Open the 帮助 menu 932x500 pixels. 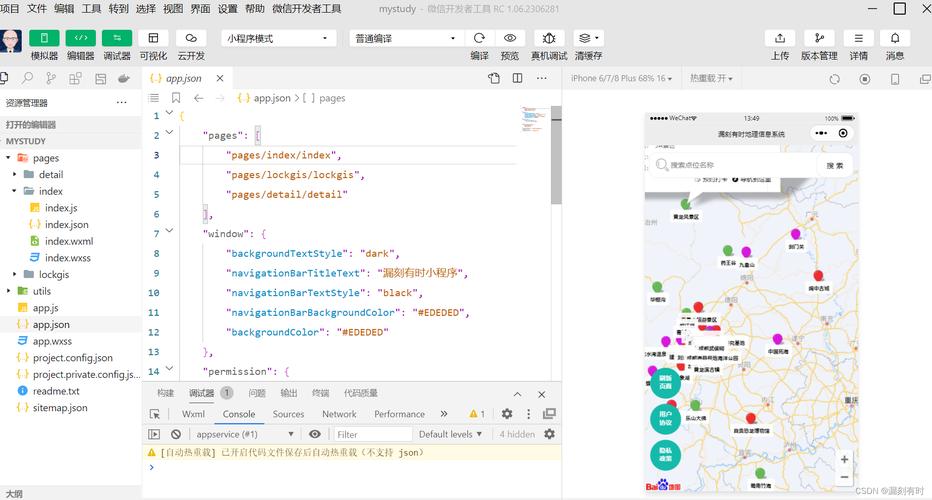[x=254, y=8]
